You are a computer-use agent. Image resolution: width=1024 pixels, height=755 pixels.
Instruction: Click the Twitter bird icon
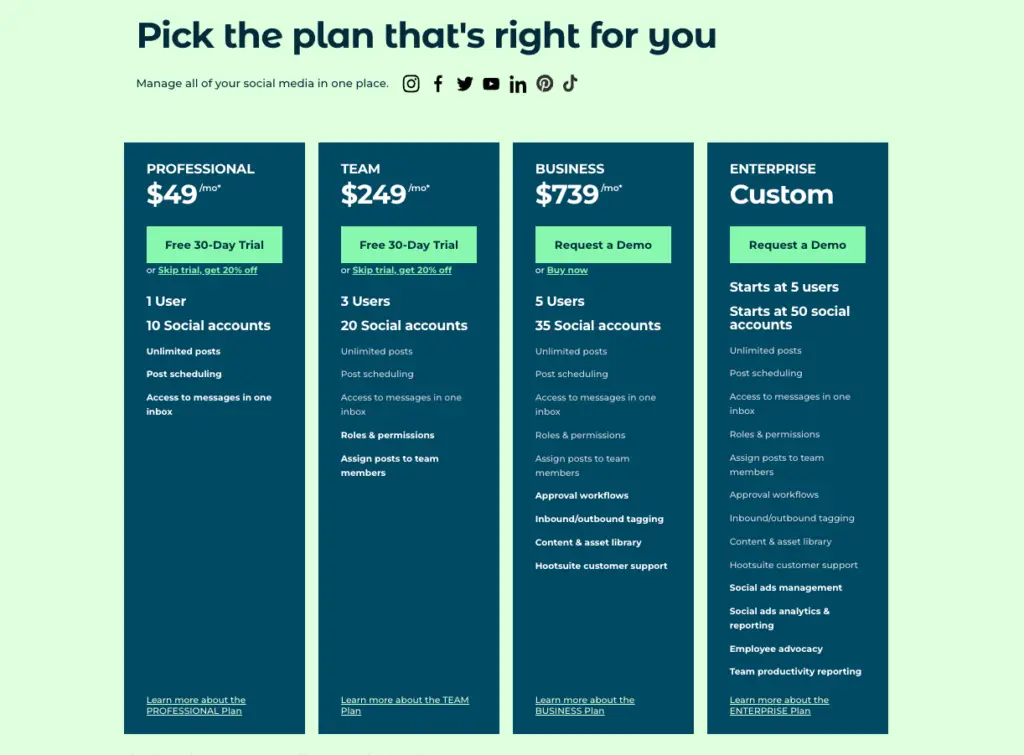(464, 84)
